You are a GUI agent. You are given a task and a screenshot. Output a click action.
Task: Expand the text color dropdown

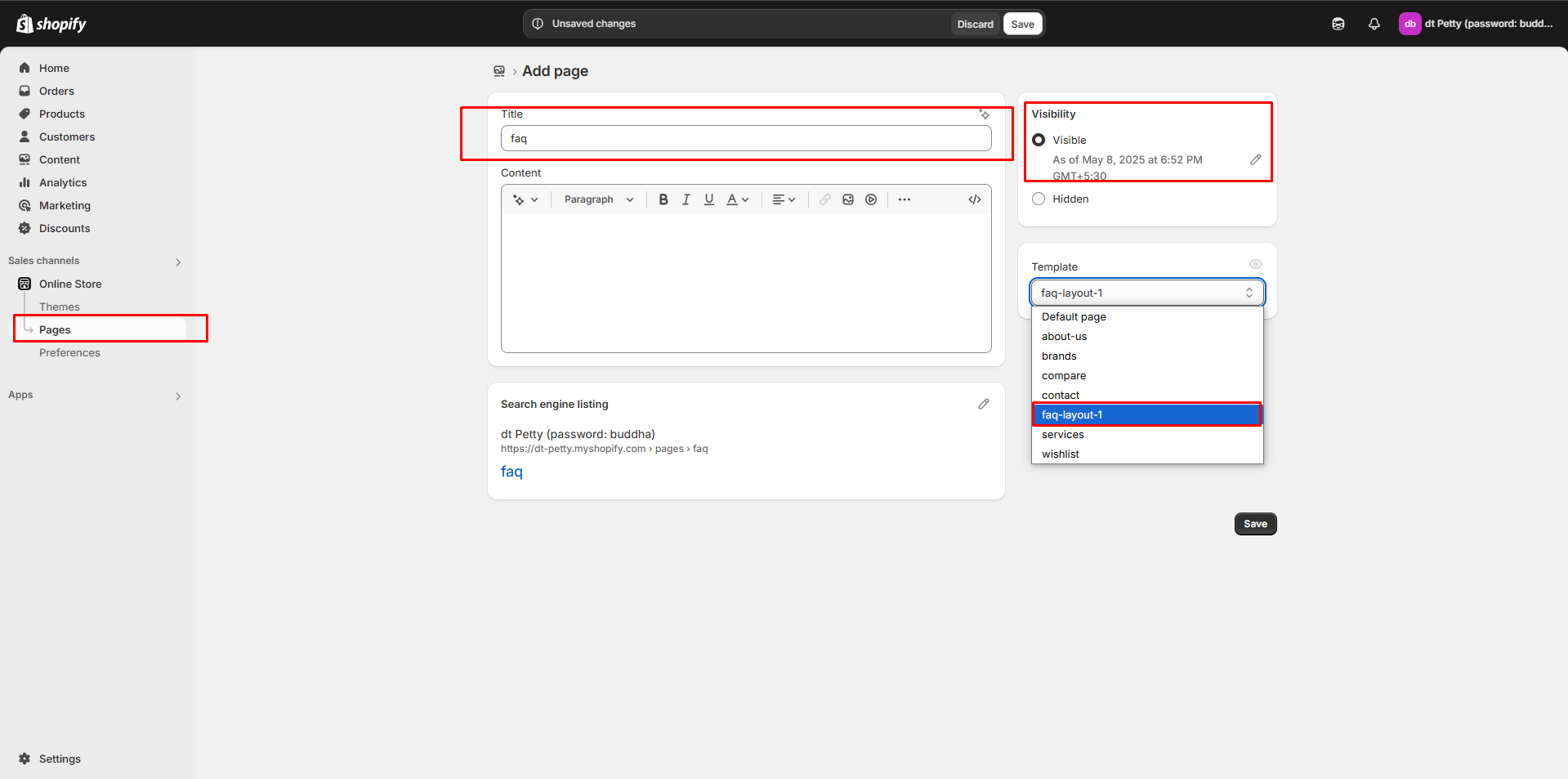(738, 199)
